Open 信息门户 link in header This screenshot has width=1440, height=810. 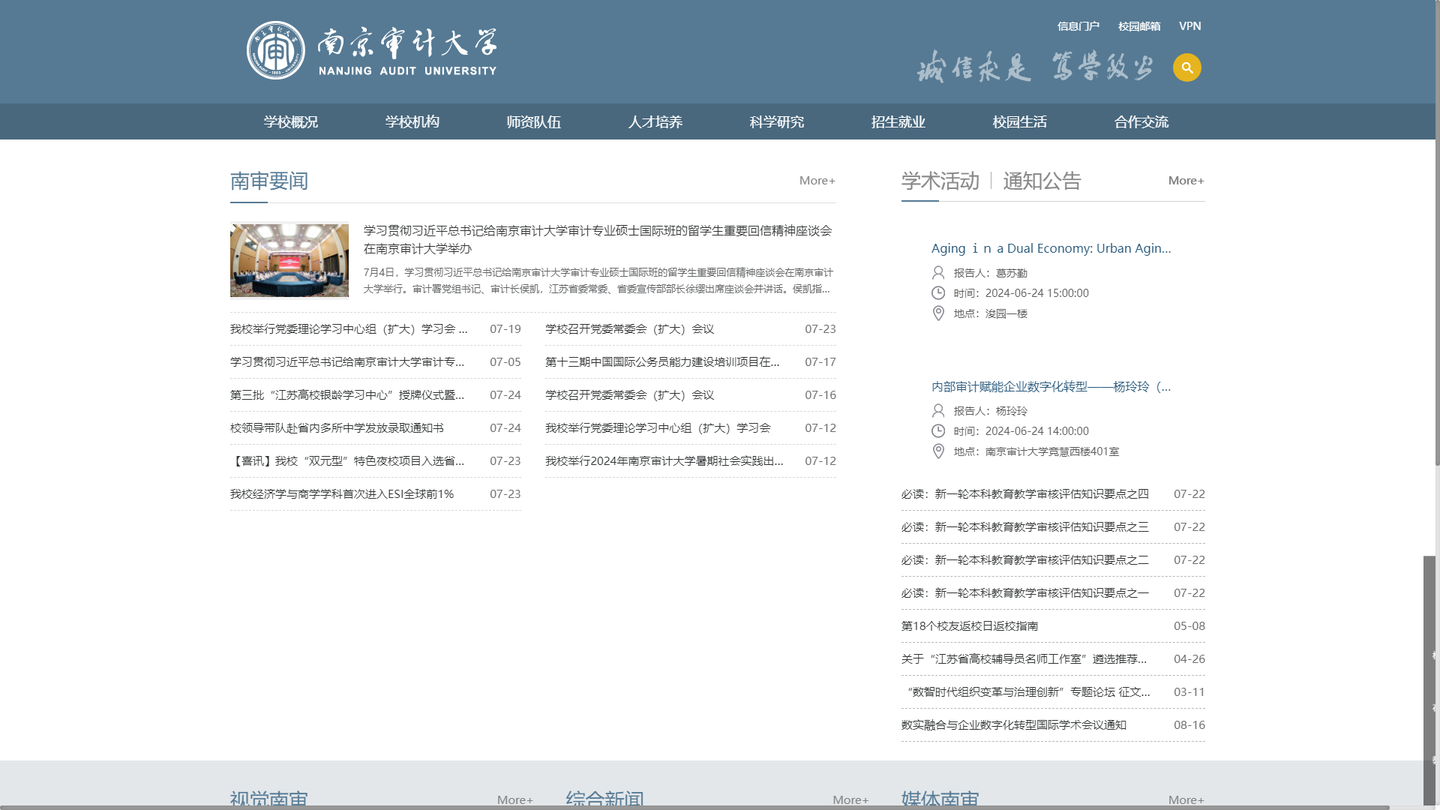[x=1078, y=26]
